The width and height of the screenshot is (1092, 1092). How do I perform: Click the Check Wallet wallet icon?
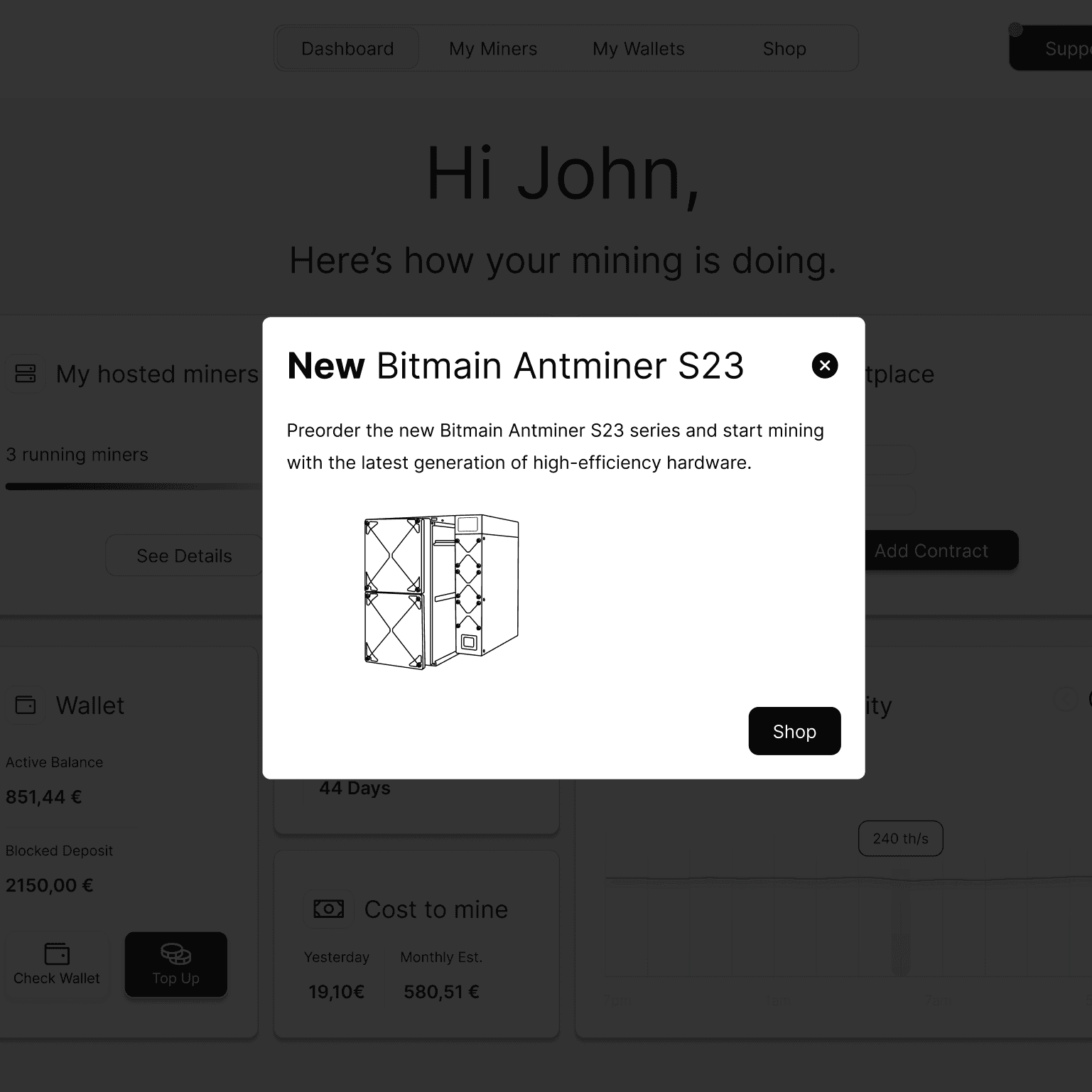[57, 953]
